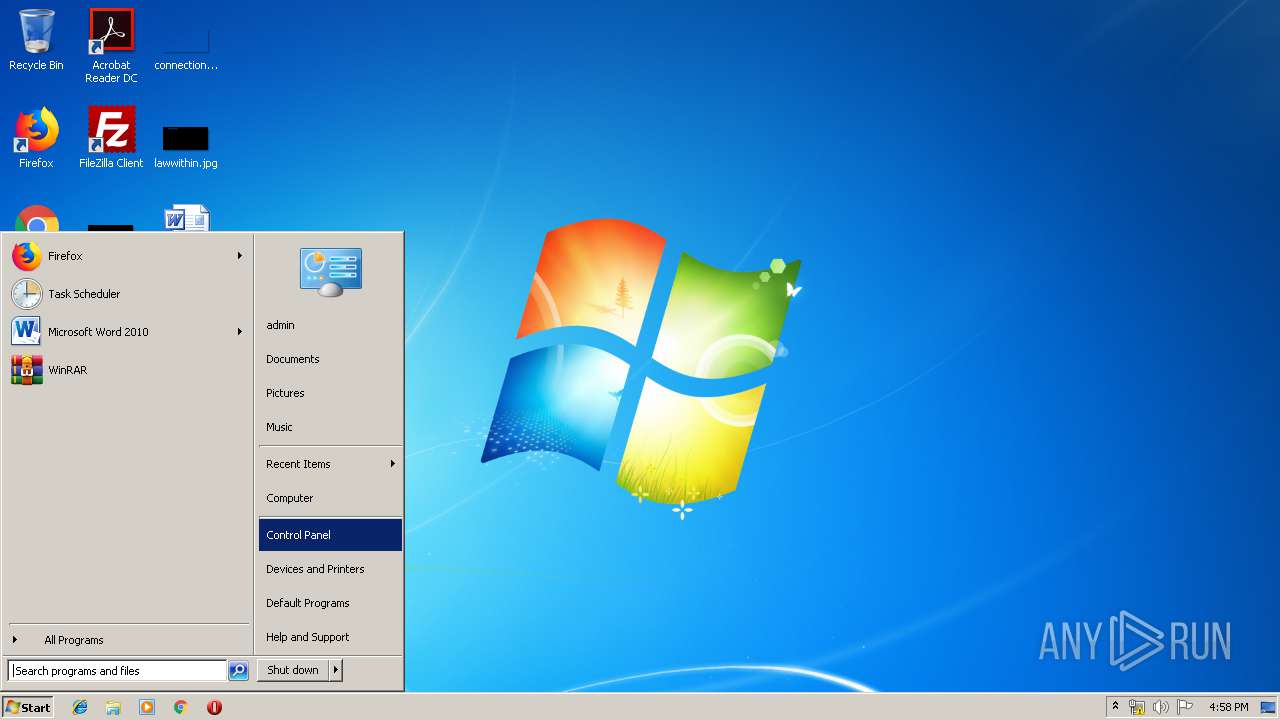The width and height of the screenshot is (1280, 720).
Task: Click the volume speaker tray icon
Action: tap(1160, 707)
